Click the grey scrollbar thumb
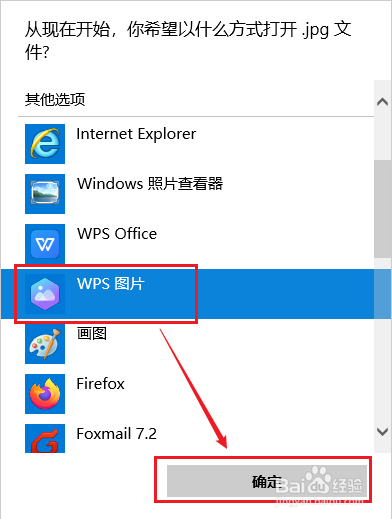 pyautogui.click(x=382, y=209)
